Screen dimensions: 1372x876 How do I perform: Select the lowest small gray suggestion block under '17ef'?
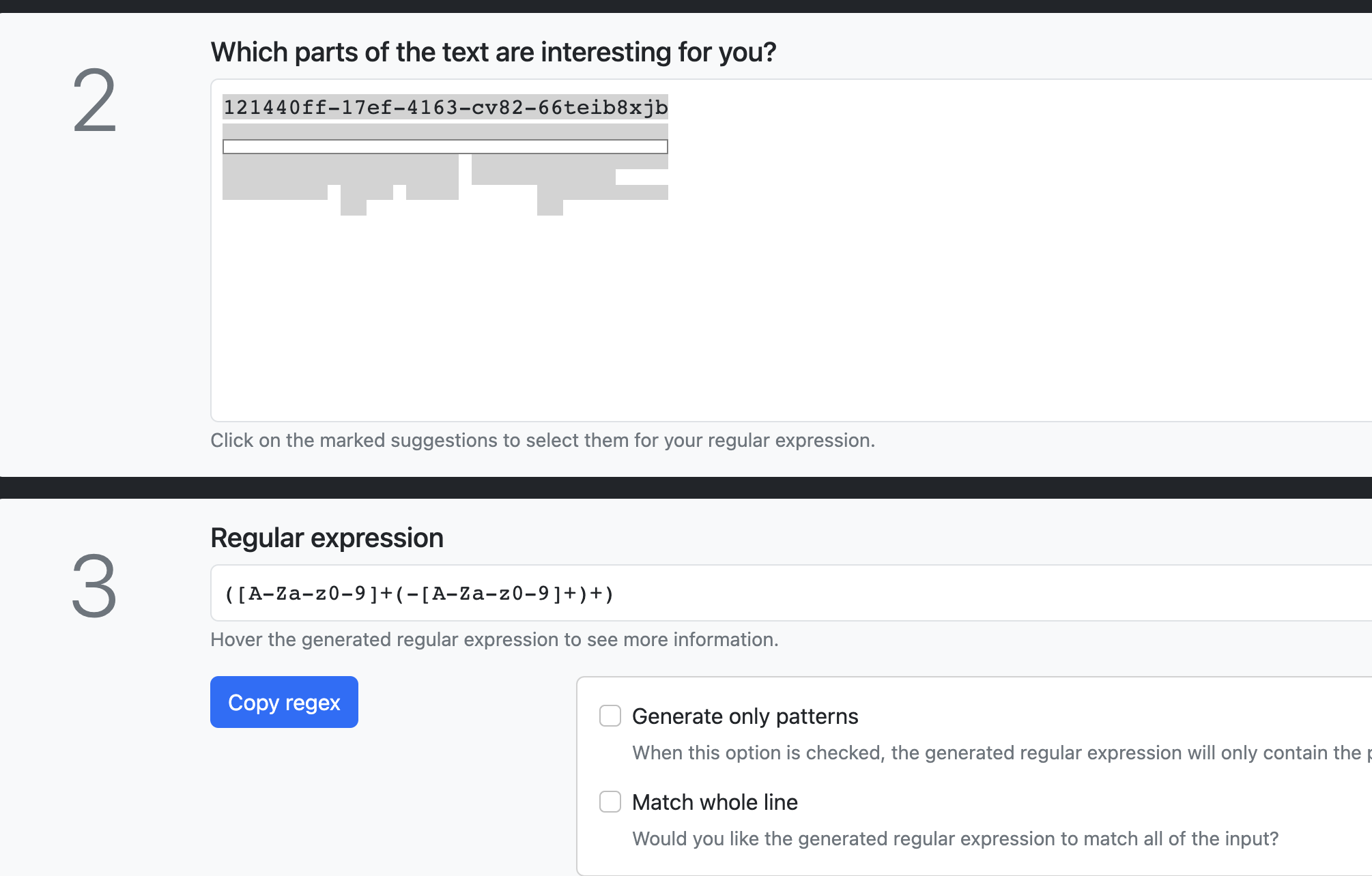click(354, 208)
